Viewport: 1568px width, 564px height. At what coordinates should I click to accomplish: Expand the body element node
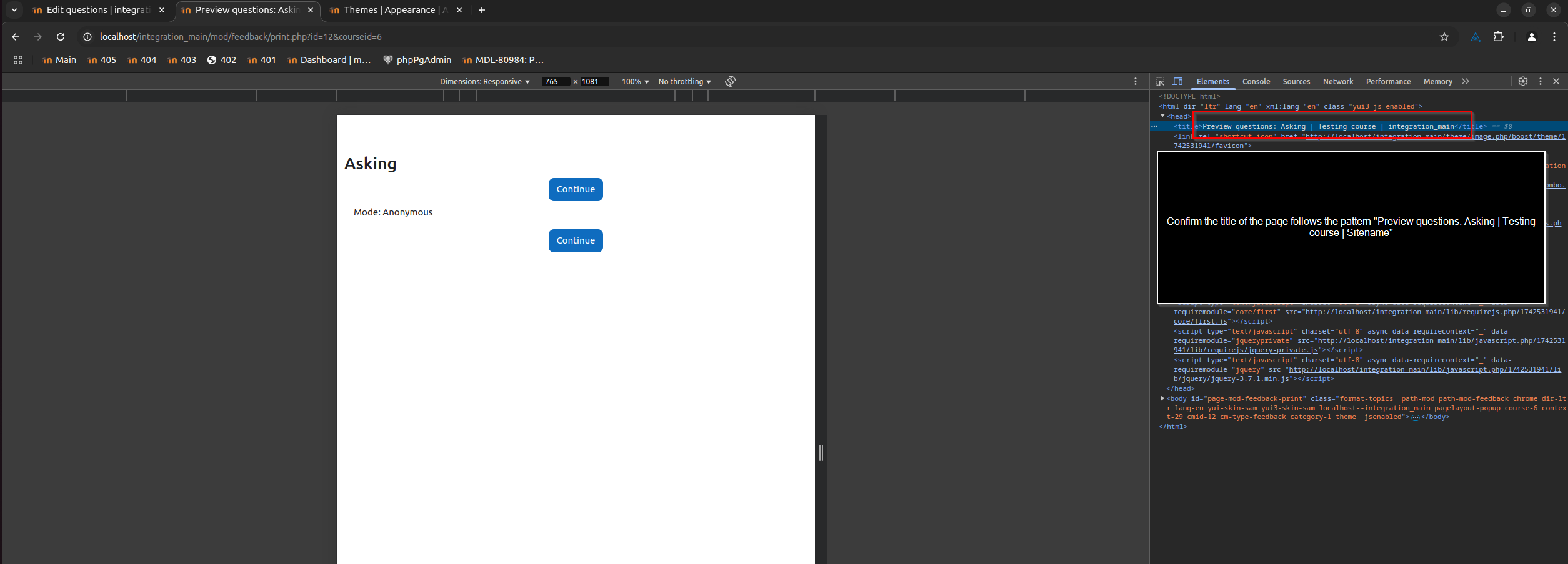tap(1162, 398)
